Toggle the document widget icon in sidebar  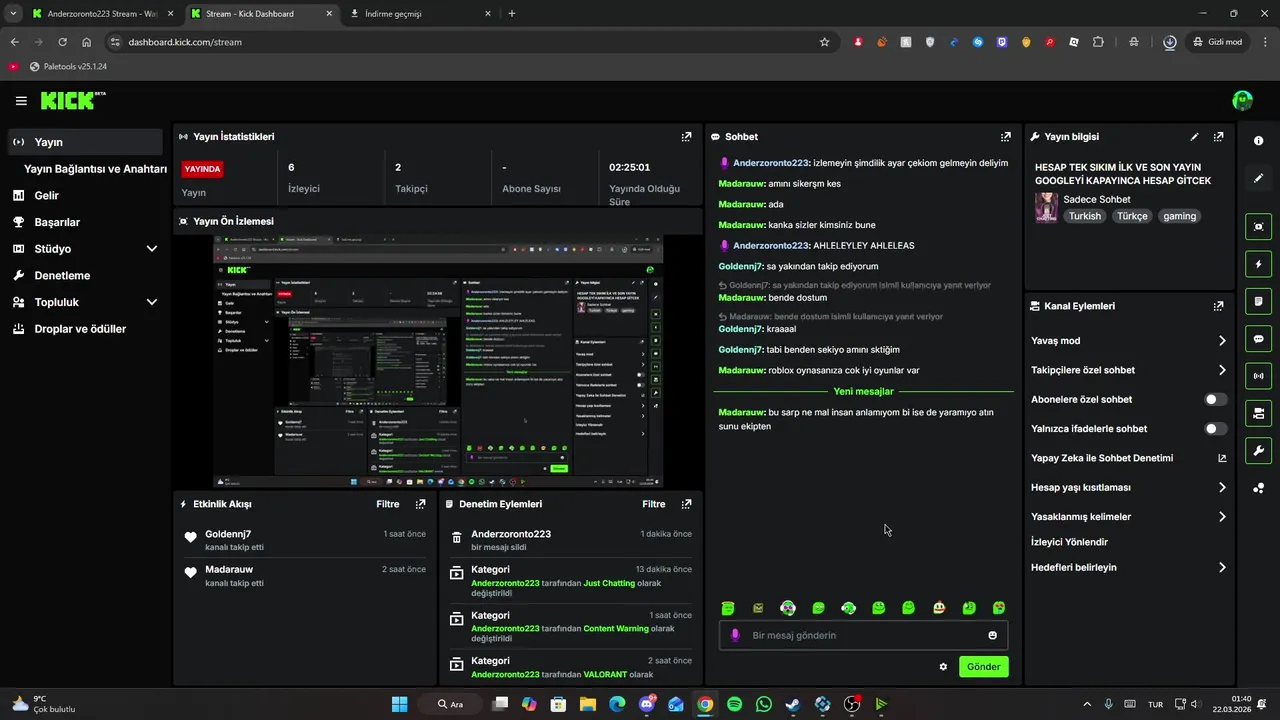point(1258,301)
